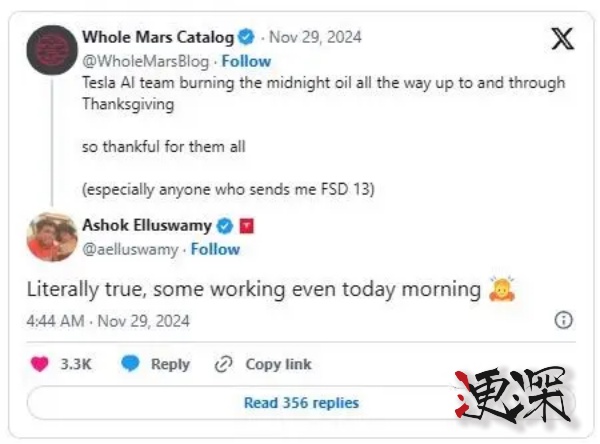
Task: Open the tweet info circle icon
Action: 563,321
